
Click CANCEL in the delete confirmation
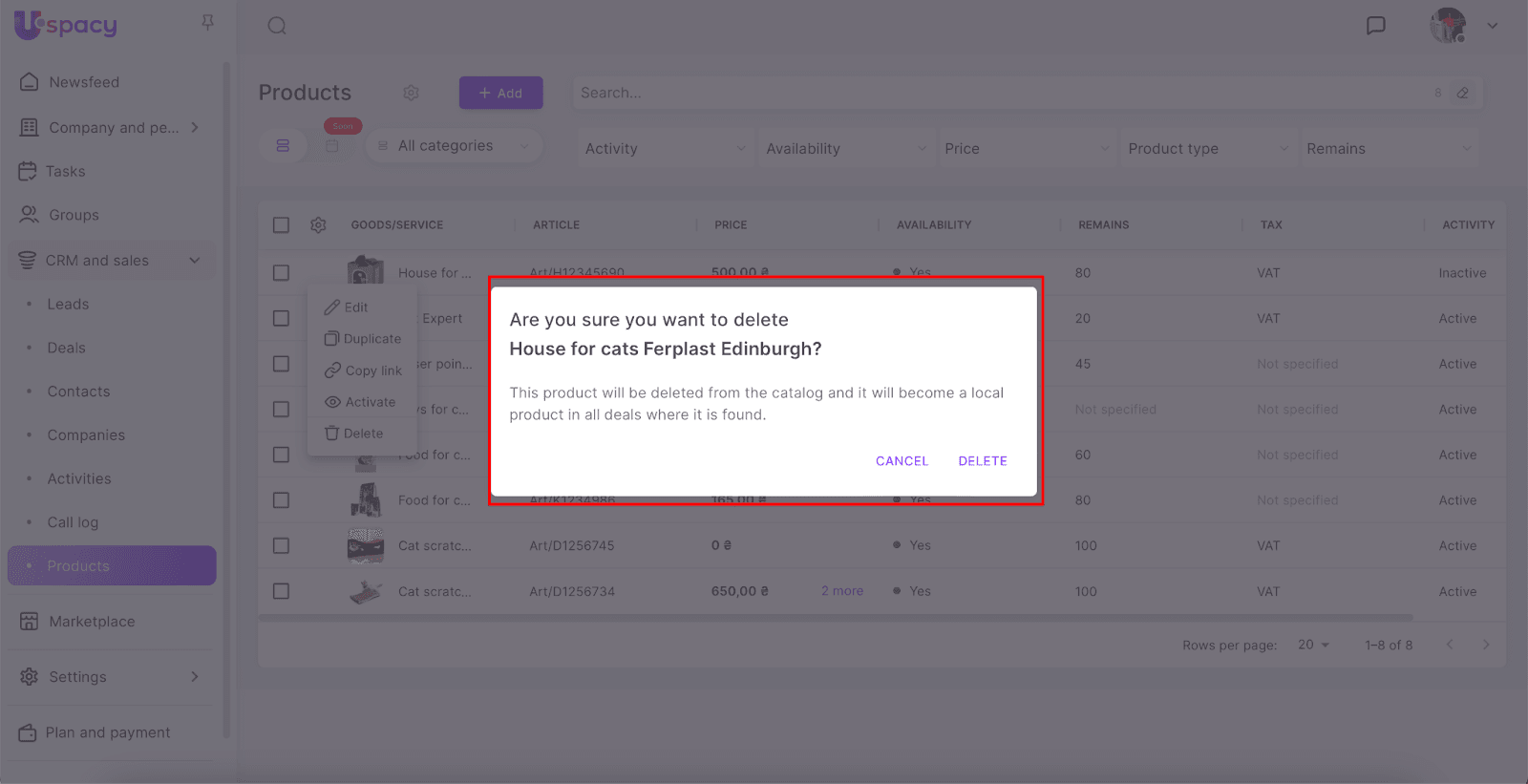point(902,461)
